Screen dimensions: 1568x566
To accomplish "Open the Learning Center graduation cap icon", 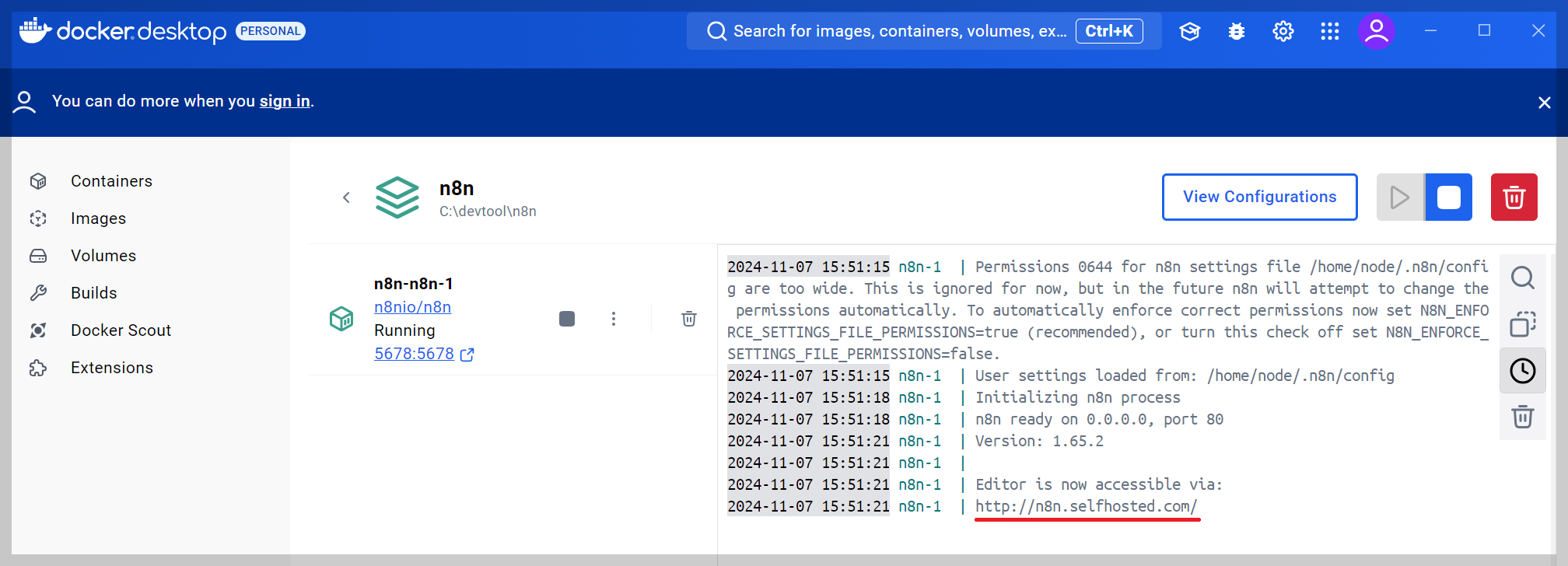I will 1190,31.
